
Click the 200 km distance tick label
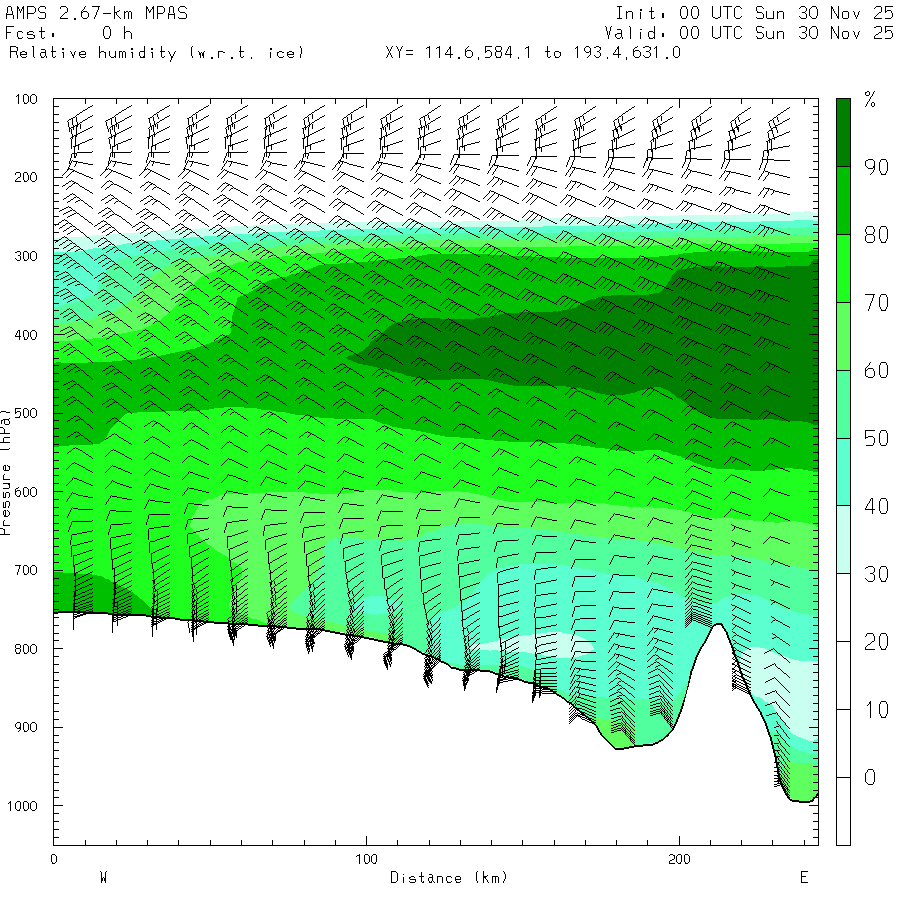pos(679,859)
